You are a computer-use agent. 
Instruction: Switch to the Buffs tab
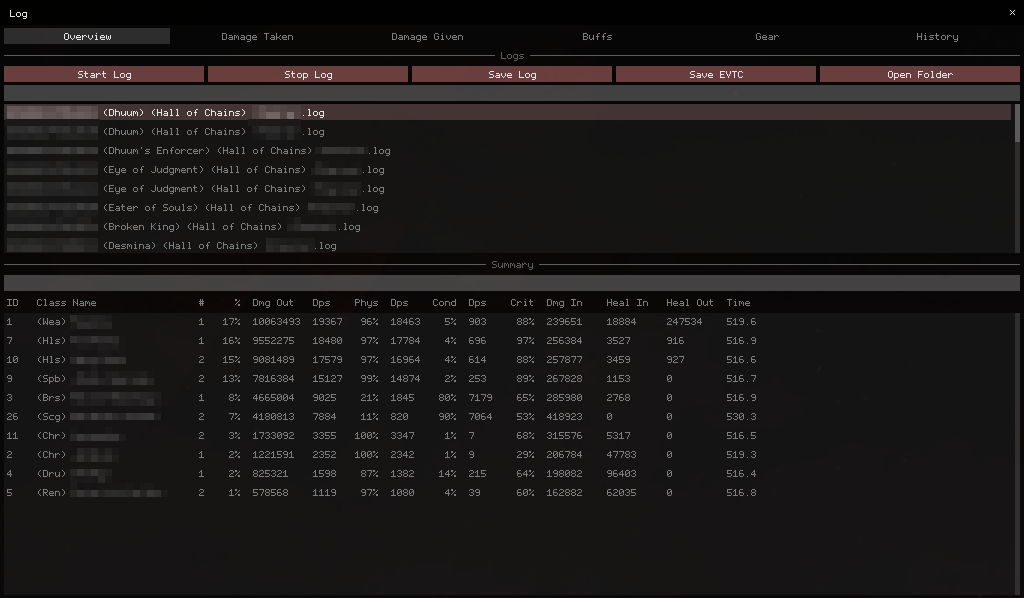point(597,37)
